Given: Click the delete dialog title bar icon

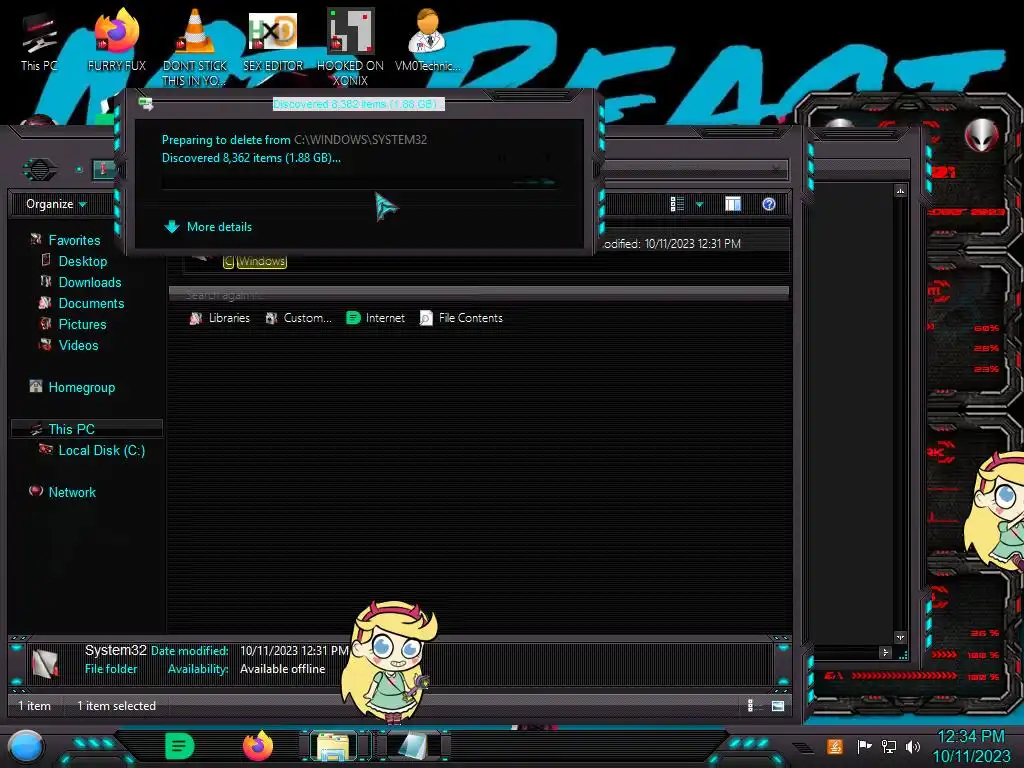Looking at the screenshot, I should (x=146, y=103).
